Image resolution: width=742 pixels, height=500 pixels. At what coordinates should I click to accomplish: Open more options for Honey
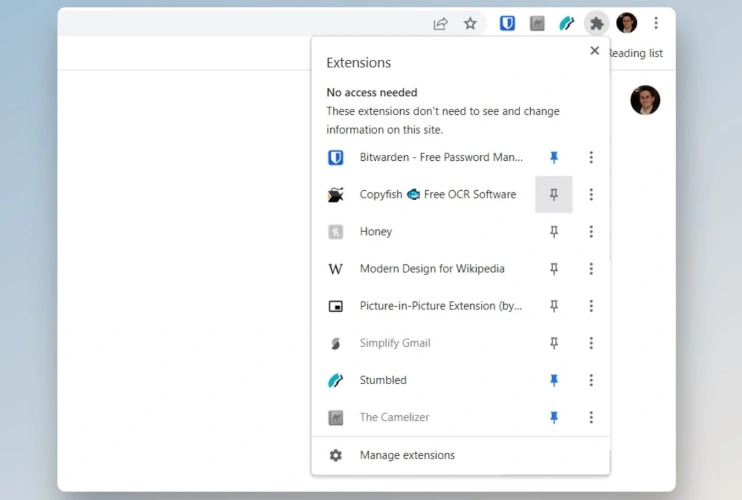(x=591, y=232)
